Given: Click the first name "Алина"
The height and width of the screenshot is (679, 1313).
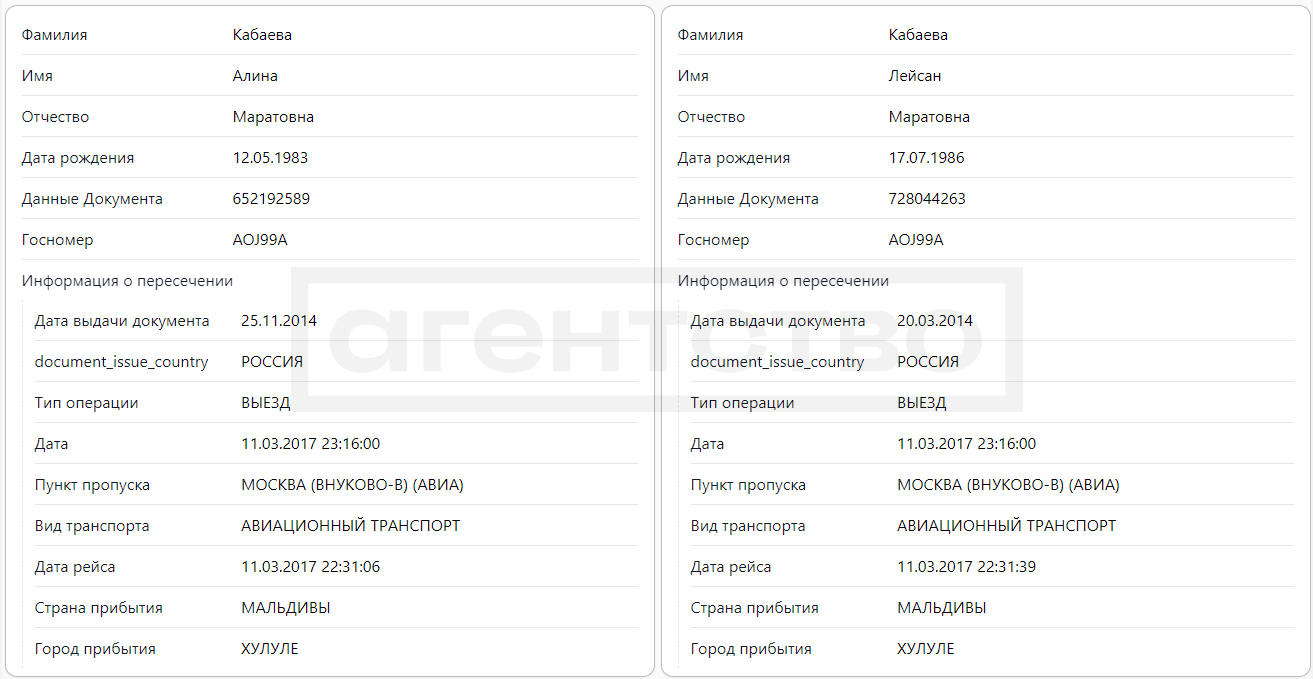Looking at the screenshot, I should 255,76.
